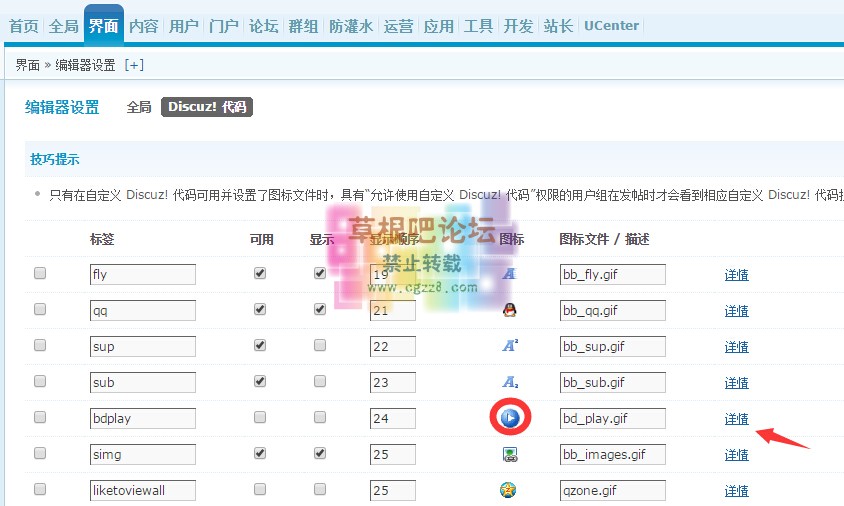Click the display order field showing 24

pyautogui.click(x=393, y=418)
